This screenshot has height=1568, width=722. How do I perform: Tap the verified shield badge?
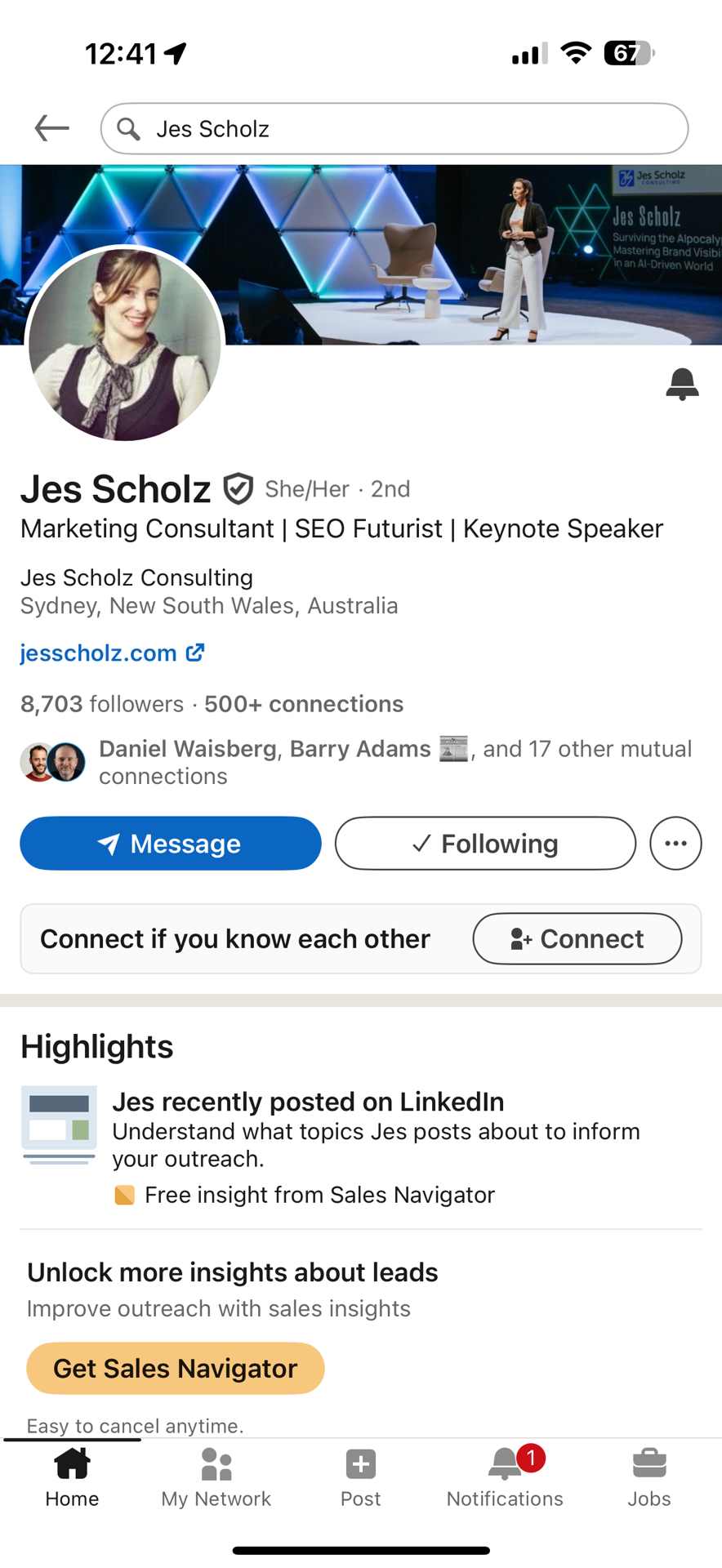click(238, 489)
